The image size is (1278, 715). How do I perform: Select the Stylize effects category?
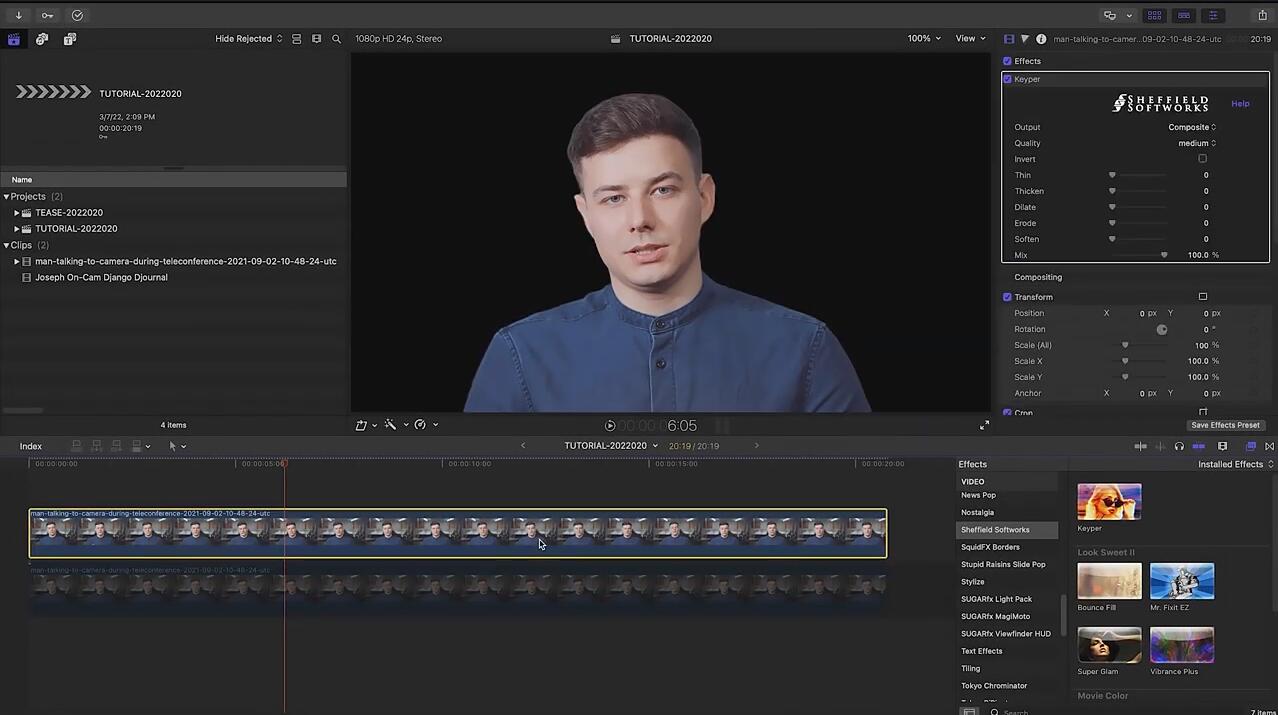(972, 582)
